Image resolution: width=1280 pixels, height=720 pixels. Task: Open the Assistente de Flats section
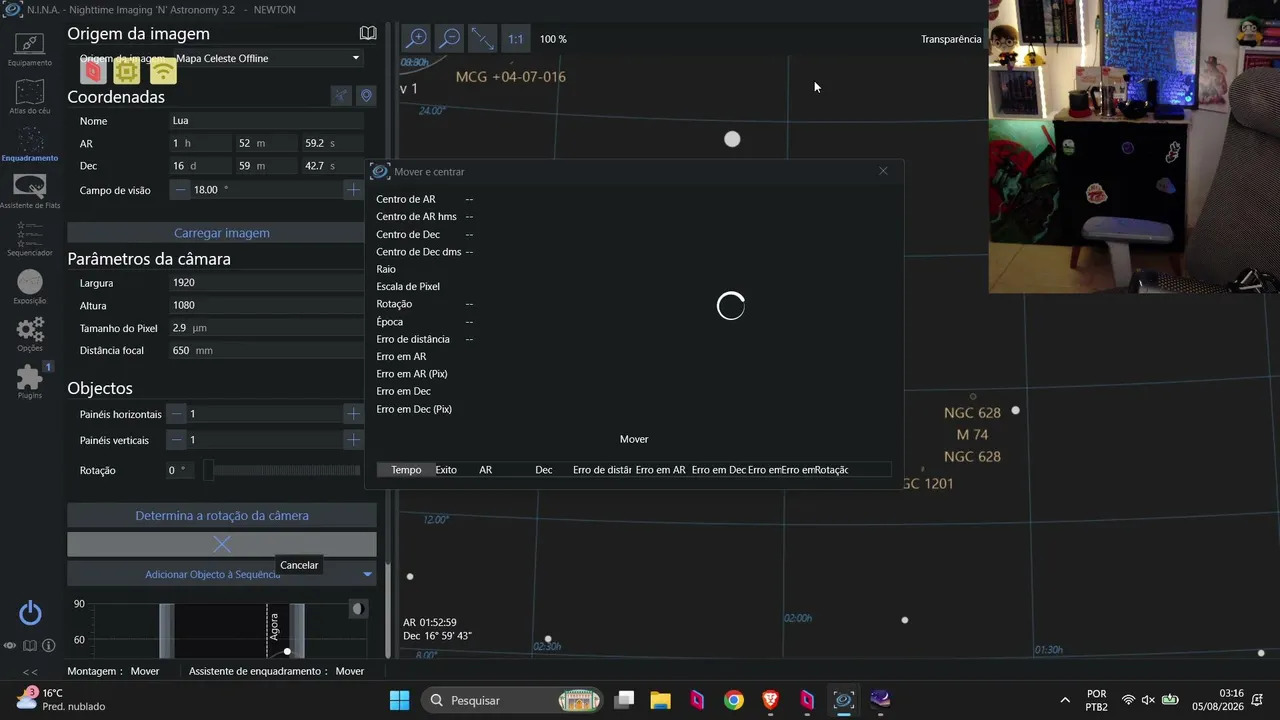30,190
